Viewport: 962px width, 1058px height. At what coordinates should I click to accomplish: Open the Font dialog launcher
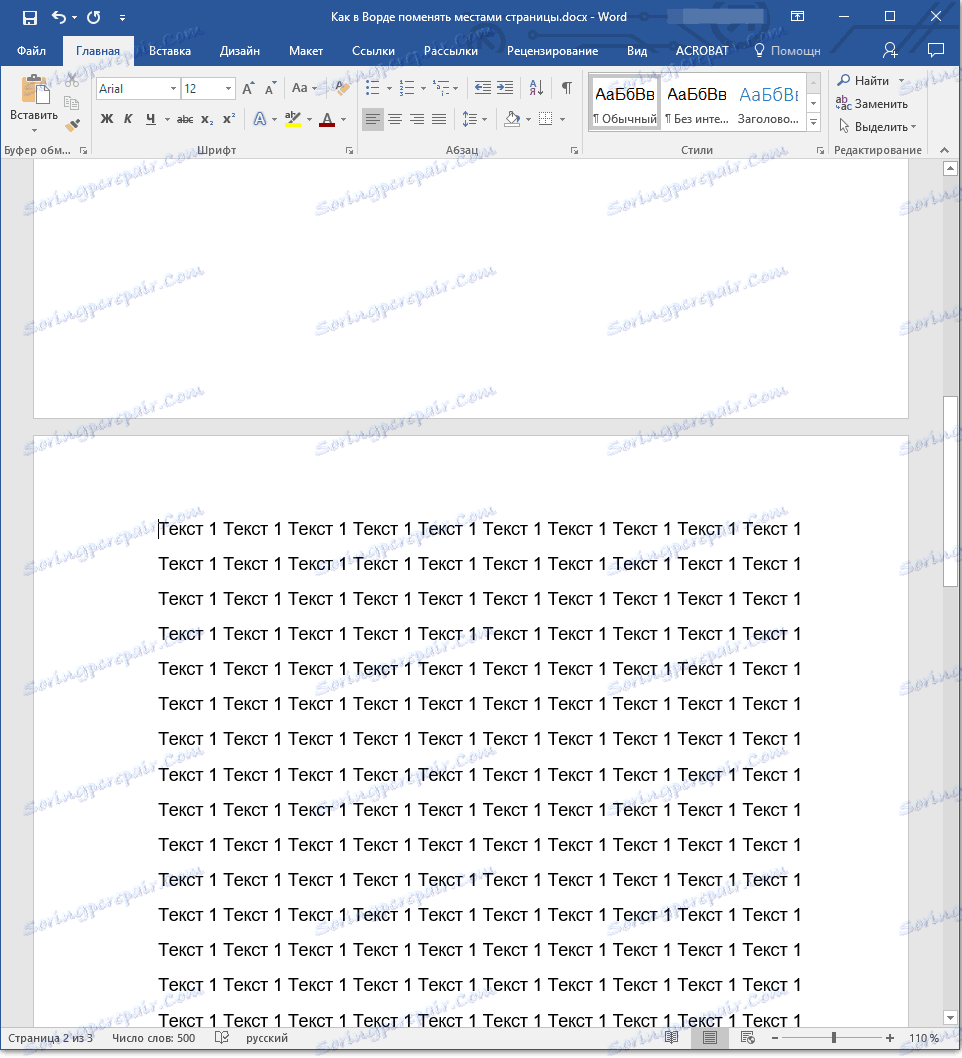coord(349,150)
